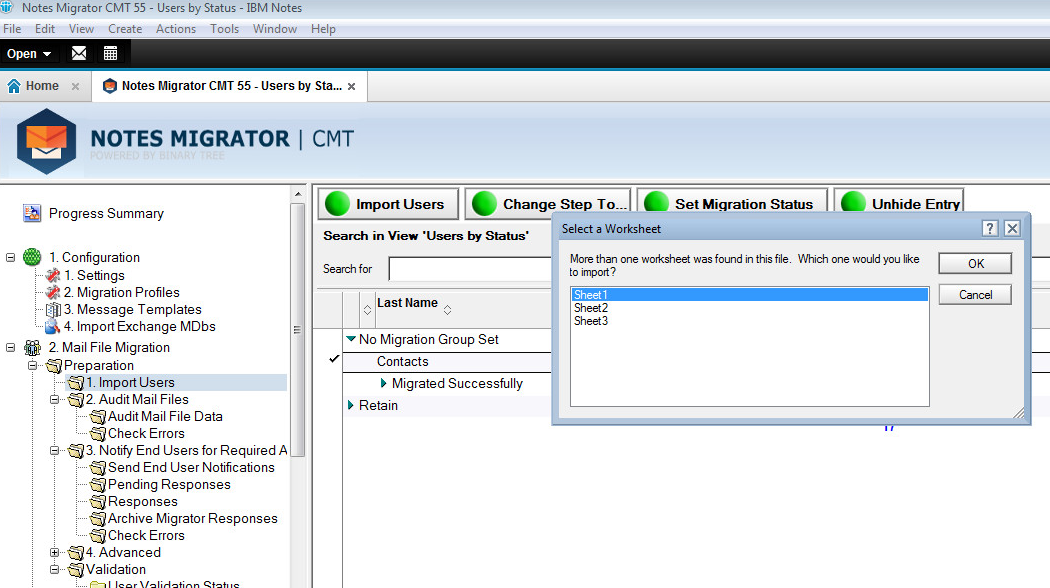This screenshot has width=1050, height=588.
Task: Expand the Retain category
Action: tap(350, 405)
